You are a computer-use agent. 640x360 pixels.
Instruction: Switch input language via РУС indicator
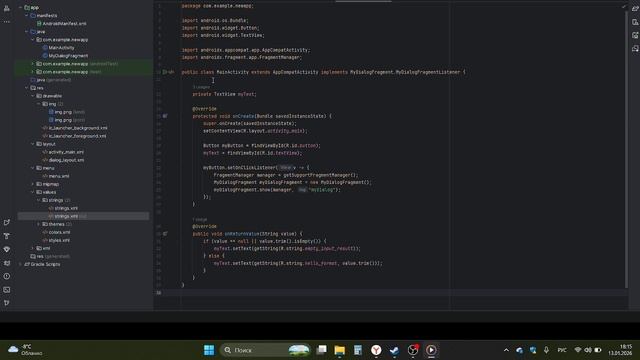[562, 350]
